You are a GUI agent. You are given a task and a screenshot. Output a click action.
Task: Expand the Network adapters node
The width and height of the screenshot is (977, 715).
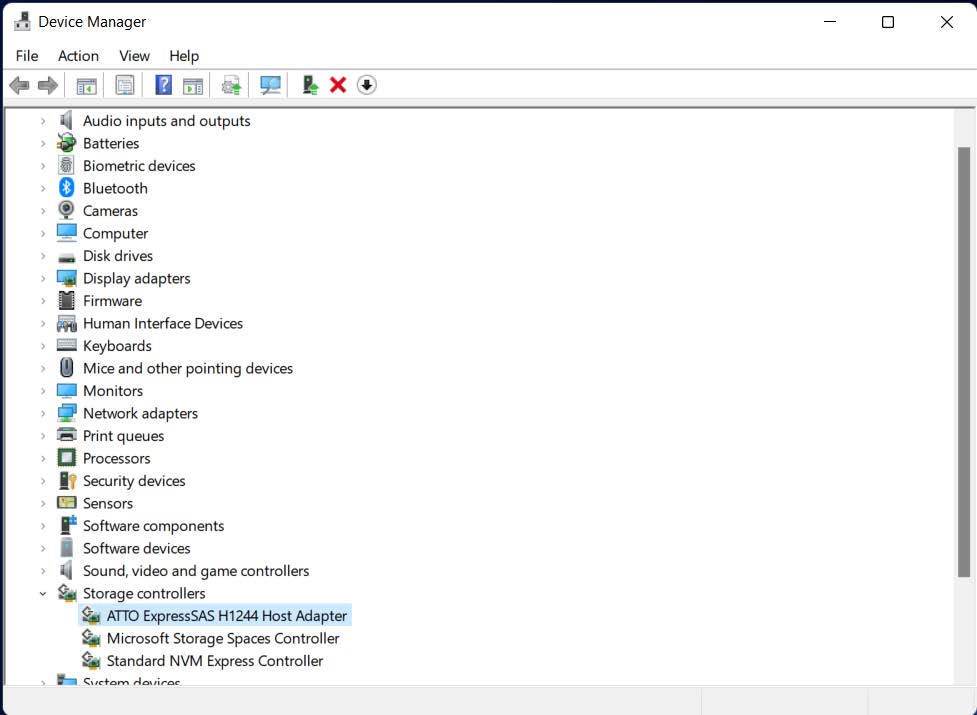point(43,414)
